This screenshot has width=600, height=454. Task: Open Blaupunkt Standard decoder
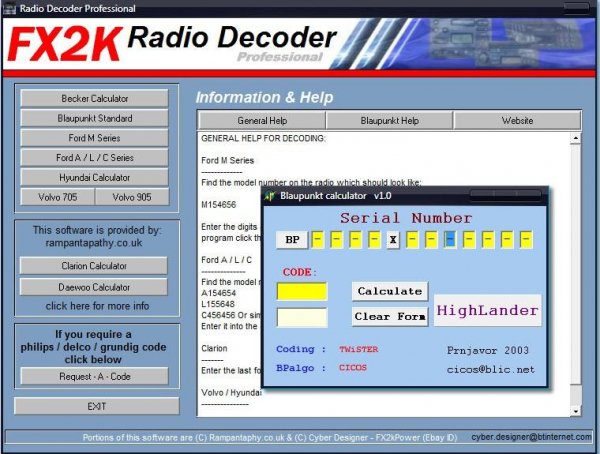pos(95,118)
